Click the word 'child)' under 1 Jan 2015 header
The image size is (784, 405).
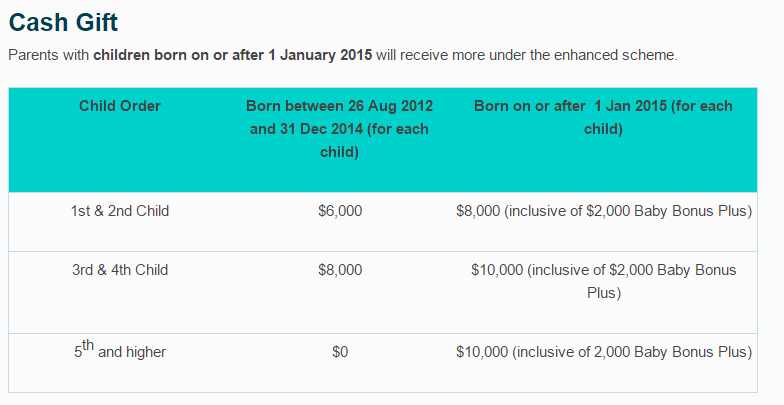pos(603,129)
